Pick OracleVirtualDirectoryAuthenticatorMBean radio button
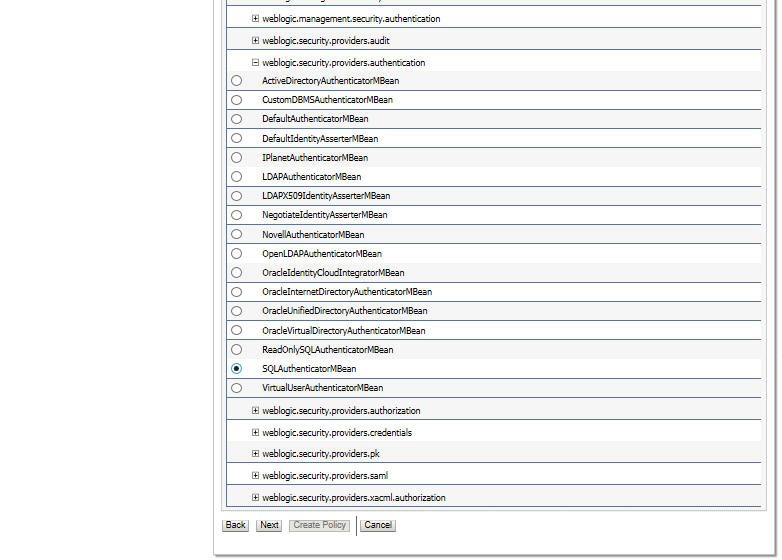This screenshot has height=560, width=782. tap(236, 330)
